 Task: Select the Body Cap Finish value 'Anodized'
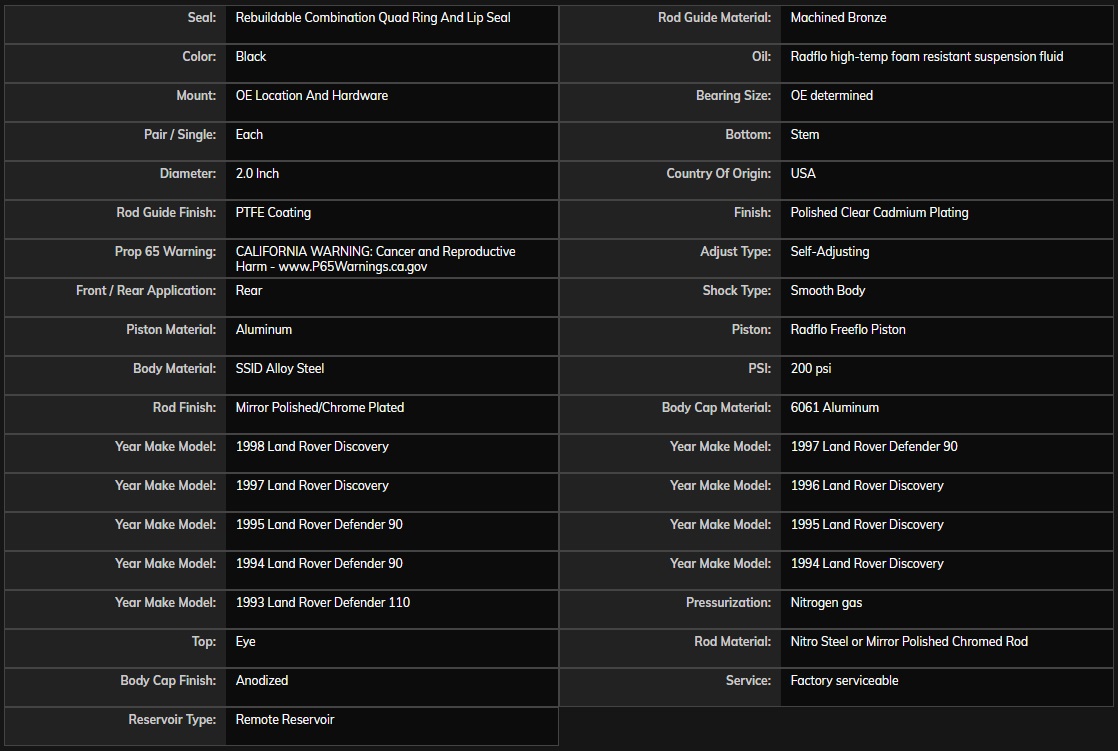[262, 680]
